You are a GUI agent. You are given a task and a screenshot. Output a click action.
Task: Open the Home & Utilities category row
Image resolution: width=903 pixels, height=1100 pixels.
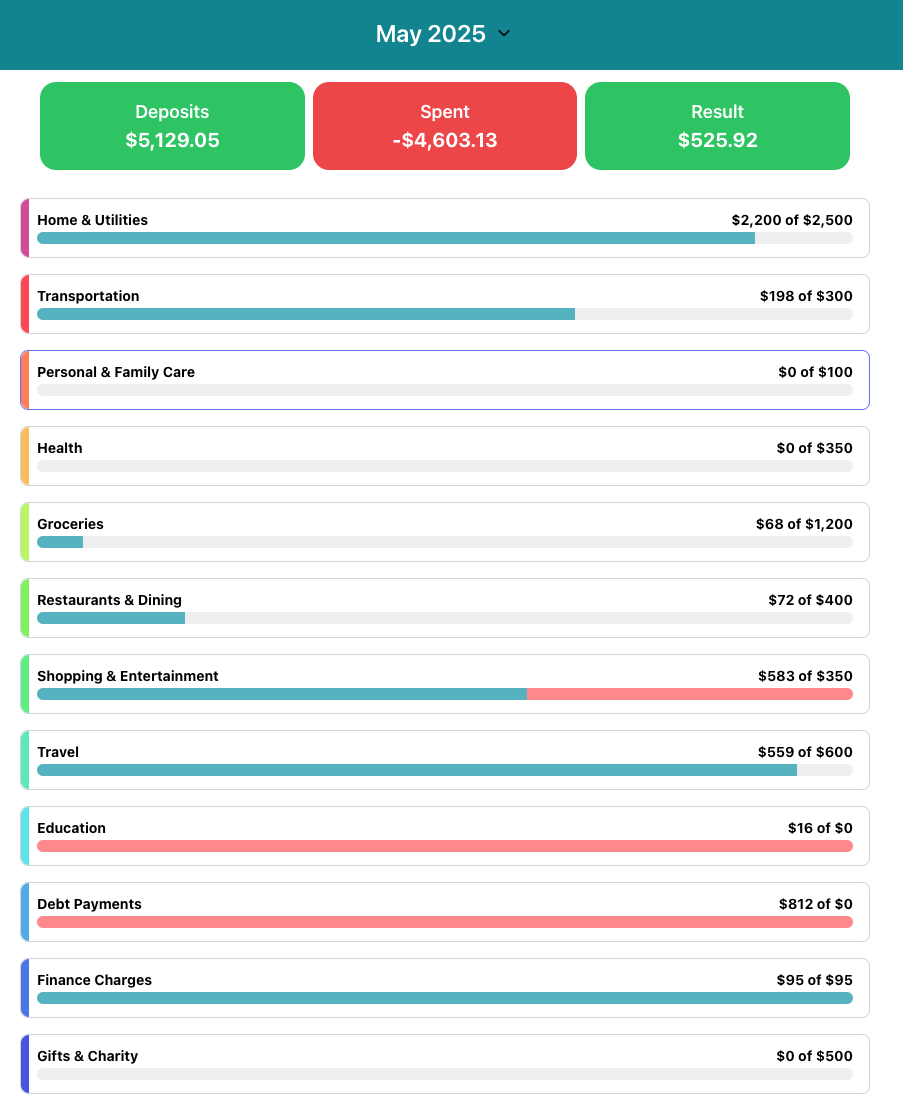(x=444, y=228)
